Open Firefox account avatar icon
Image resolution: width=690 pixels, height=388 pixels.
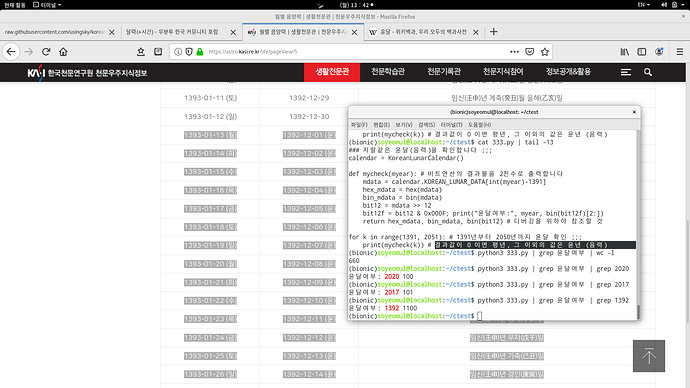coord(659,51)
